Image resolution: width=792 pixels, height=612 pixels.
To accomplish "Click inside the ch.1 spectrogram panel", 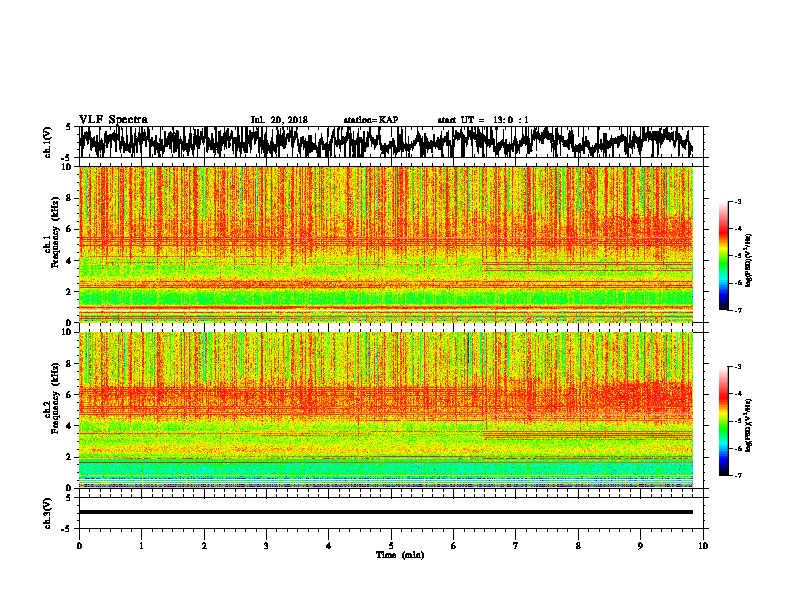I will coord(386,244).
